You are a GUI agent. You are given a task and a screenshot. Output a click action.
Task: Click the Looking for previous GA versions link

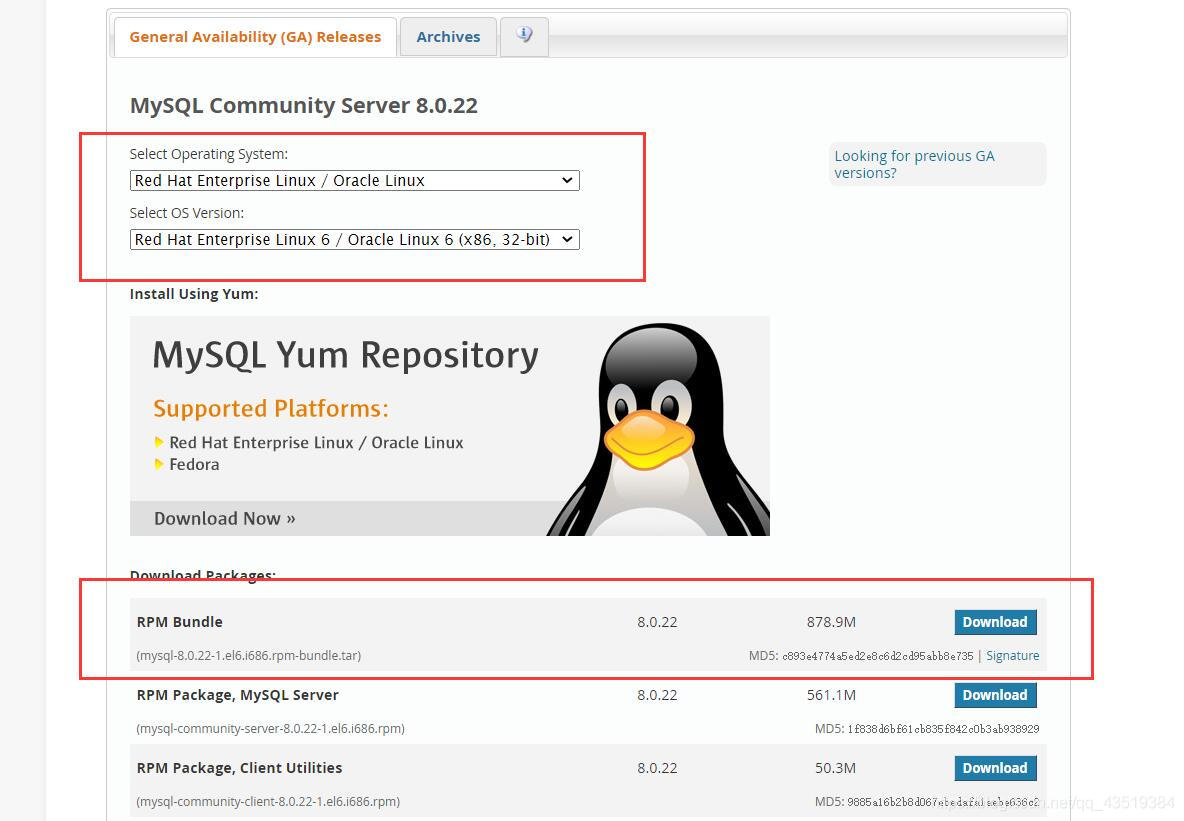click(913, 164)
